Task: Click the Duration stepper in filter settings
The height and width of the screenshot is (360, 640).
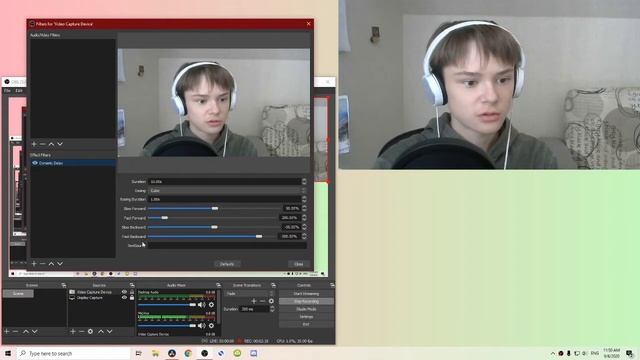Action: [x=304, y=181]
